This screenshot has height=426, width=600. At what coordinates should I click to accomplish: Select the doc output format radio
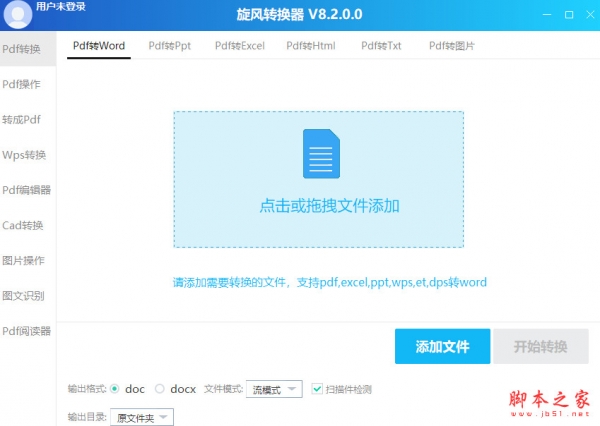[x=115, y=389]
